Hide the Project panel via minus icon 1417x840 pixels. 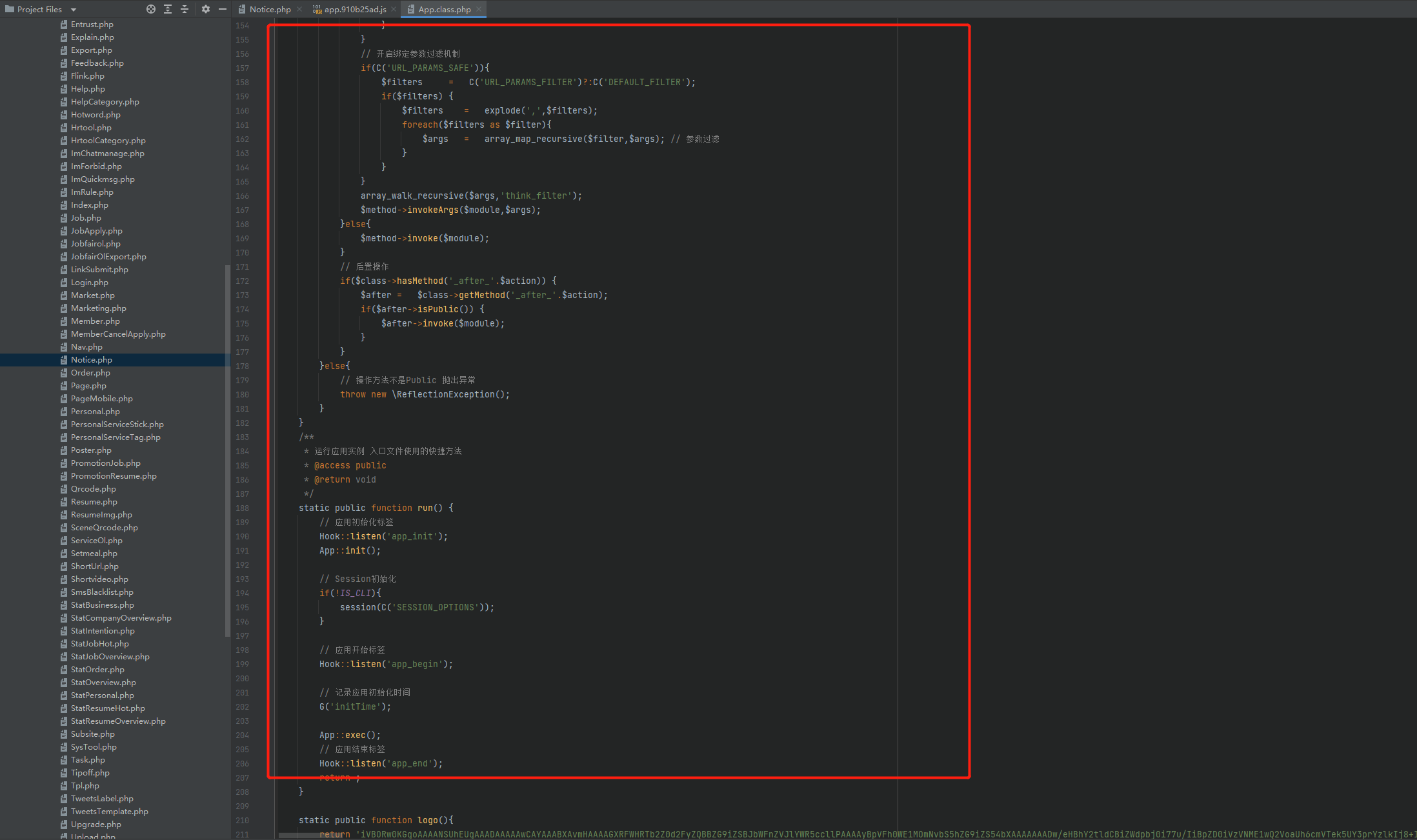[222, 9]
